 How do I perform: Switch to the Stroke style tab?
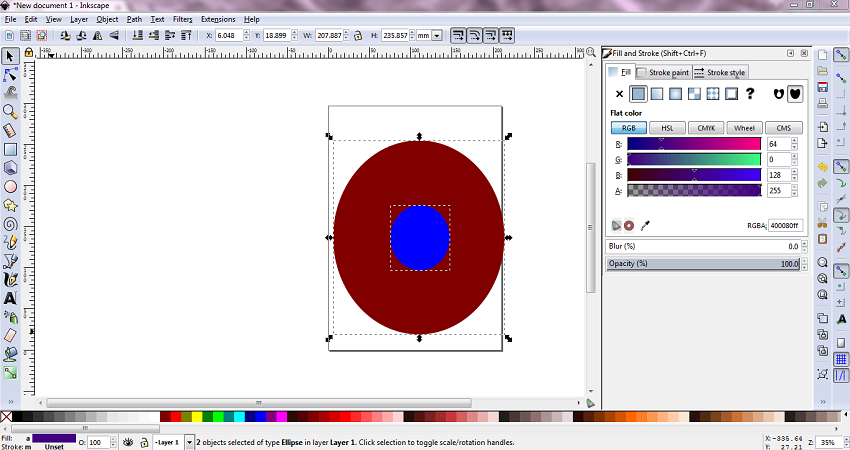tap(720, 72)
